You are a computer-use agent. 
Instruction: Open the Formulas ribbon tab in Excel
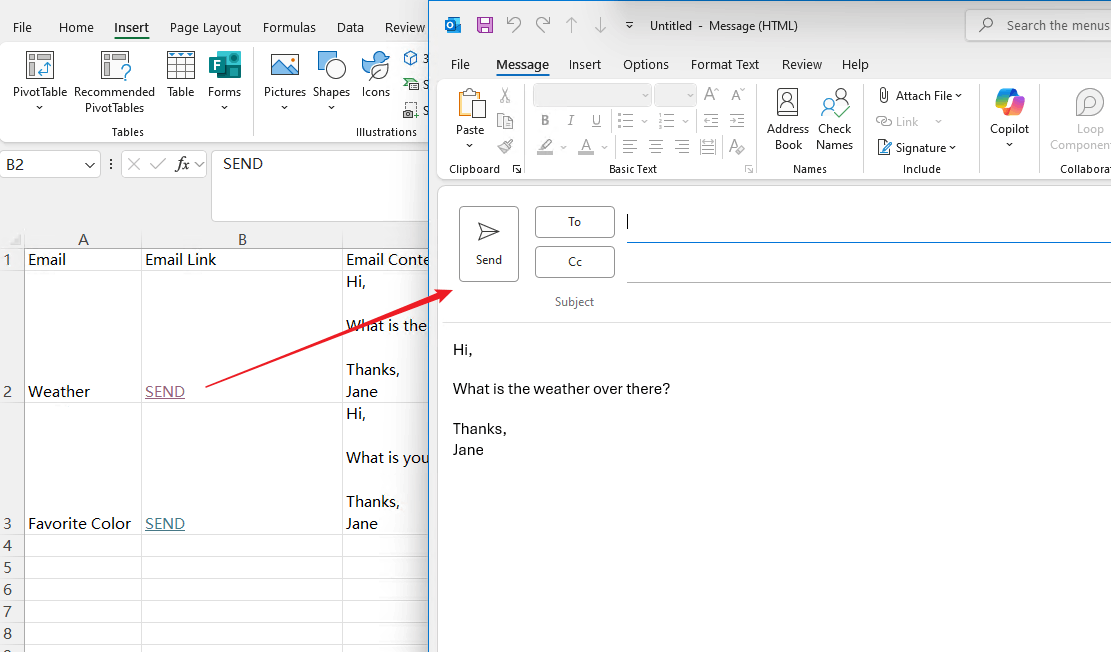pos(289,27)
